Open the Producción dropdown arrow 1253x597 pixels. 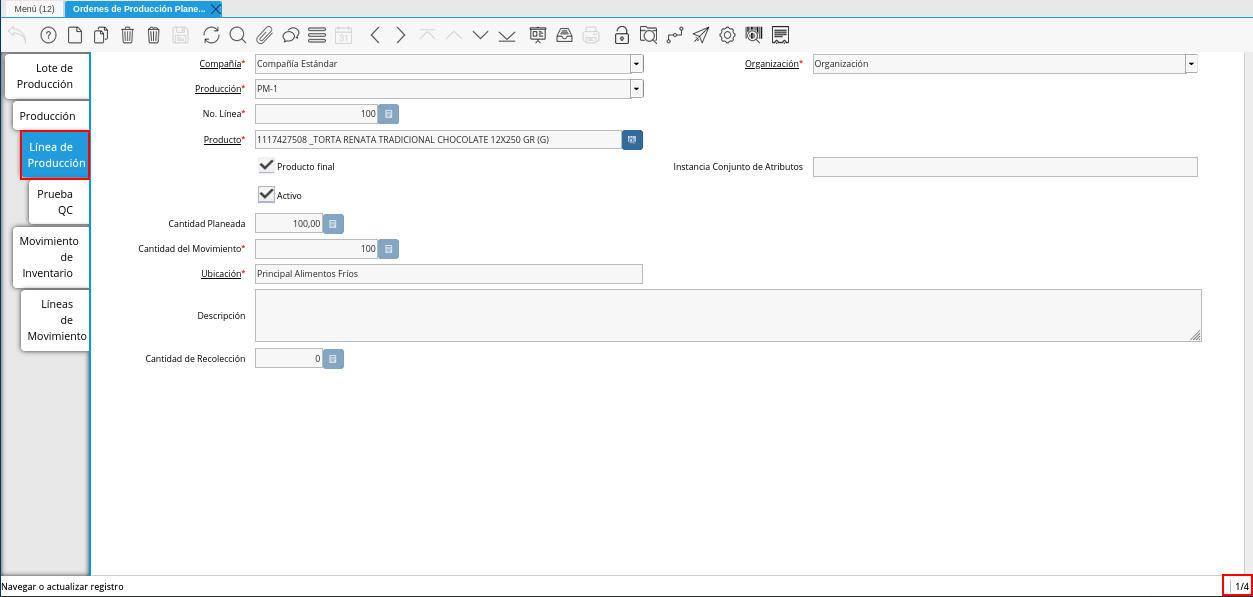point(636,89)
